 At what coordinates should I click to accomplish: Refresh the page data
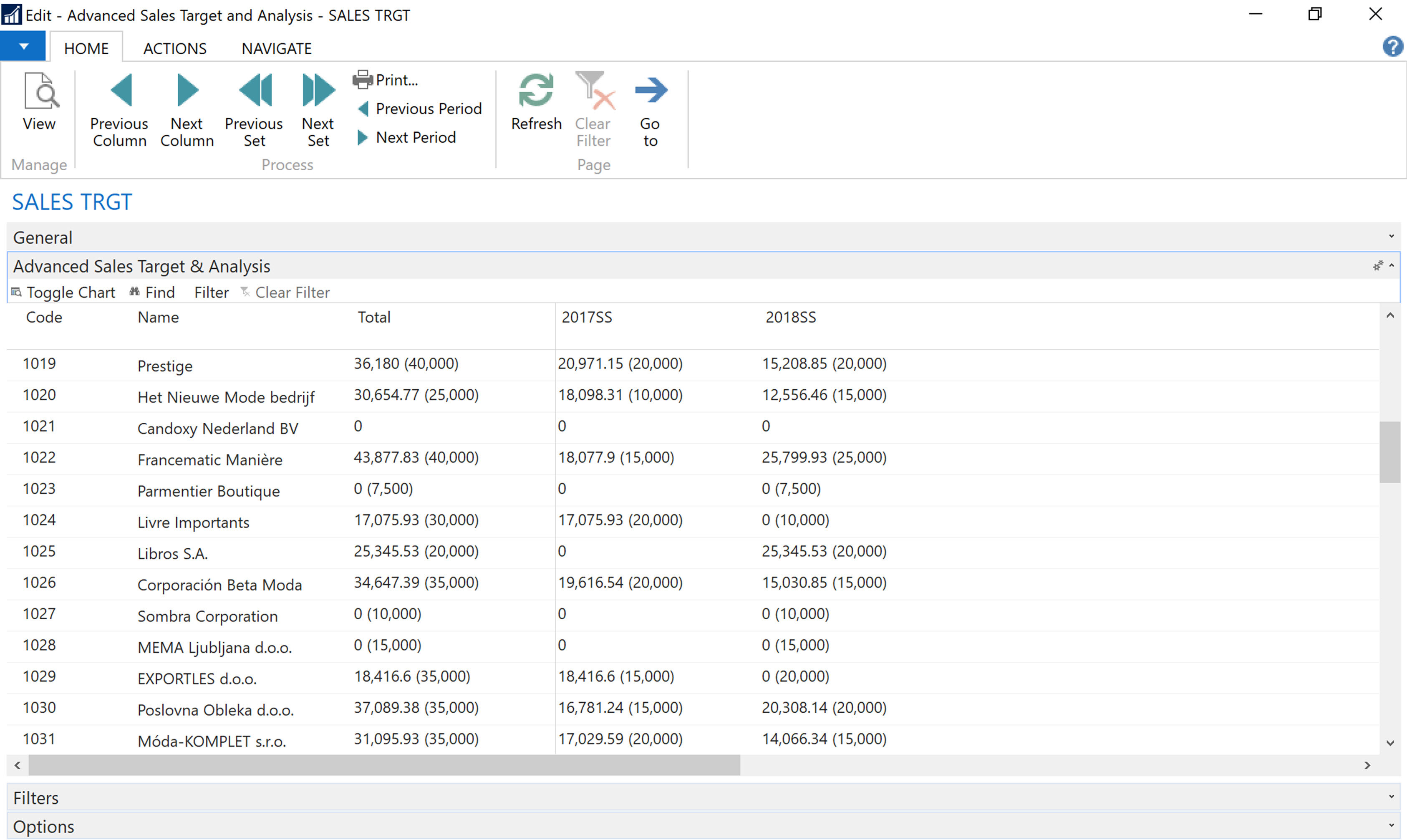535,91
